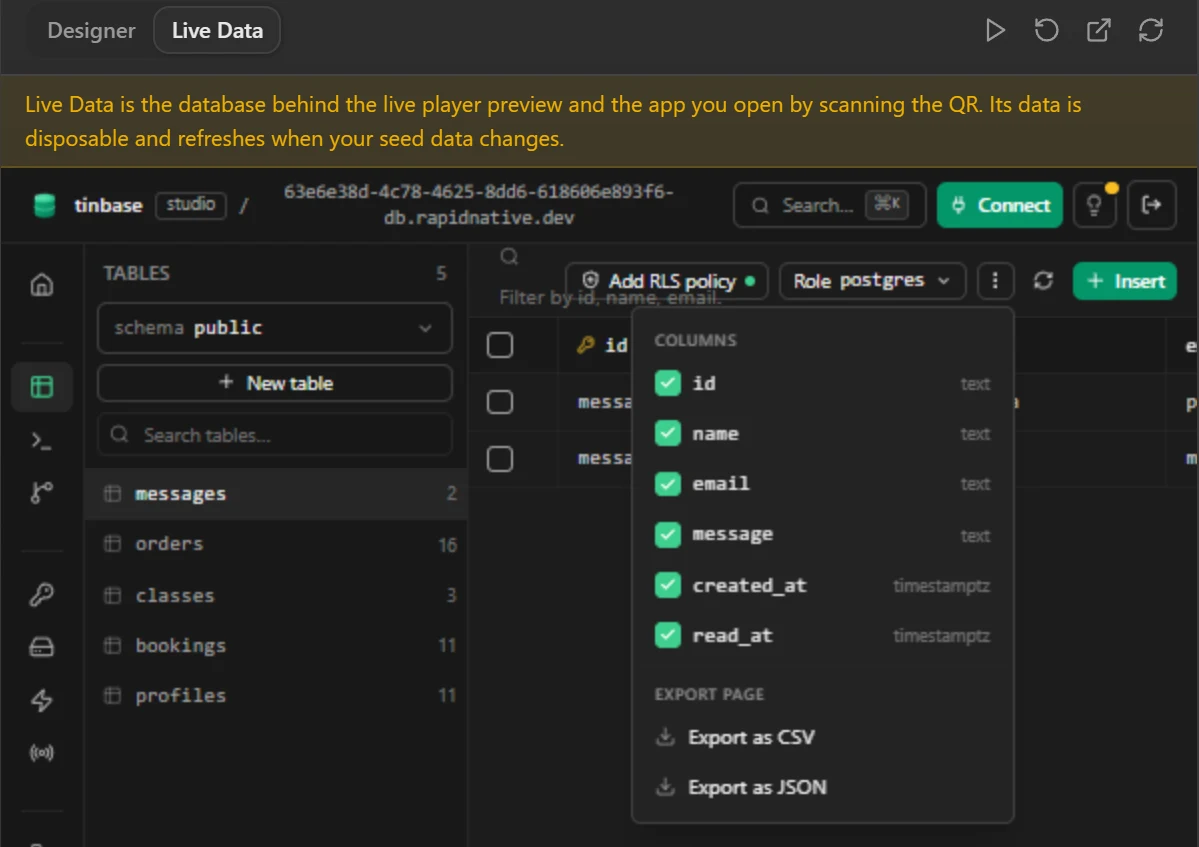Switch to the Designer tab
1199x847 pixels.
pyautogui.click(x=91, y=31)
